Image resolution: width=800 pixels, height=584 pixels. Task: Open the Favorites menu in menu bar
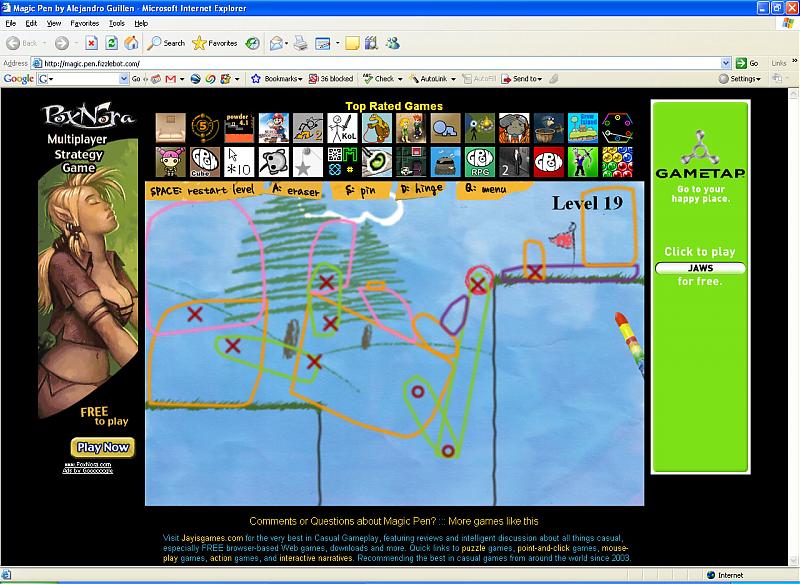pos(85,22)
